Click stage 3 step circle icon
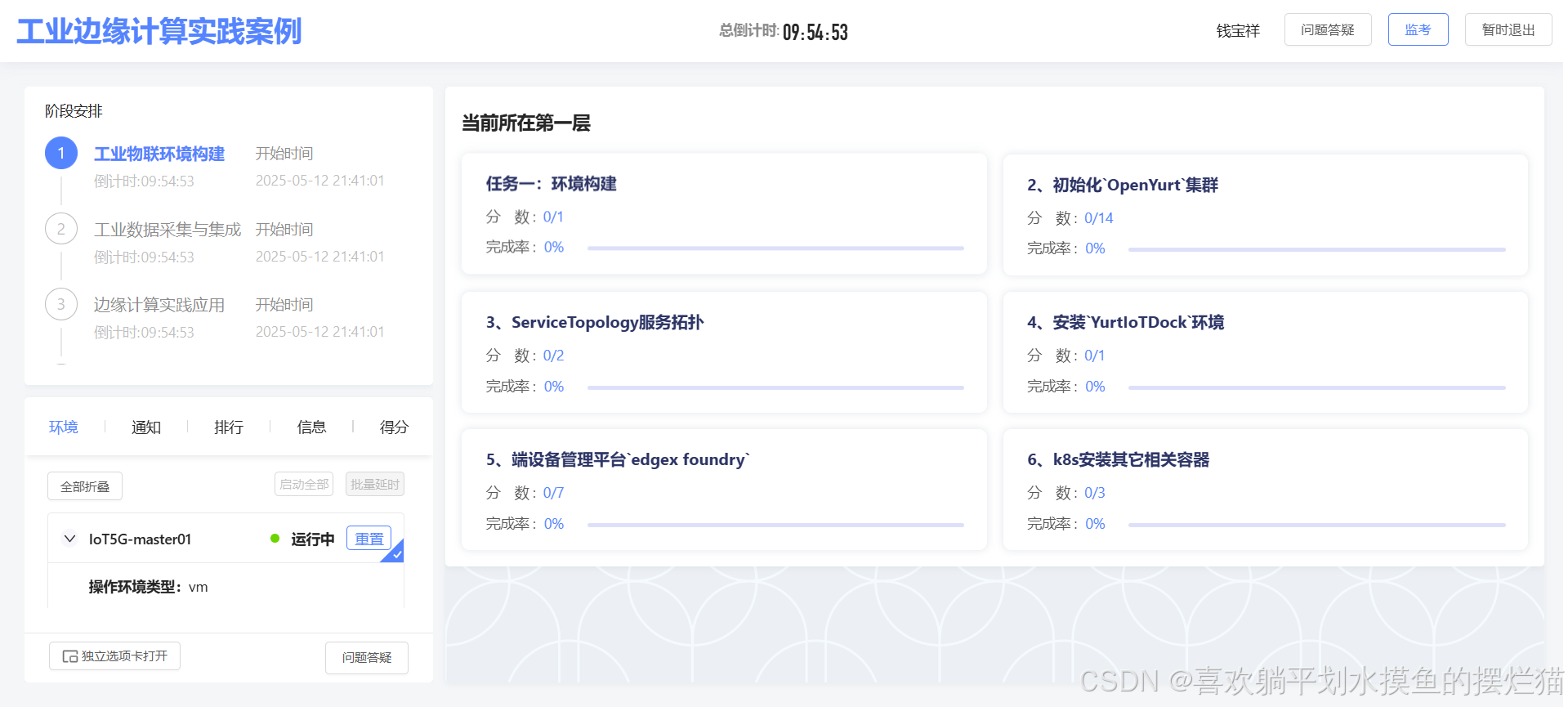Image resolution: width=1568 pixels, height=707 pixels. tap(61, 304)
